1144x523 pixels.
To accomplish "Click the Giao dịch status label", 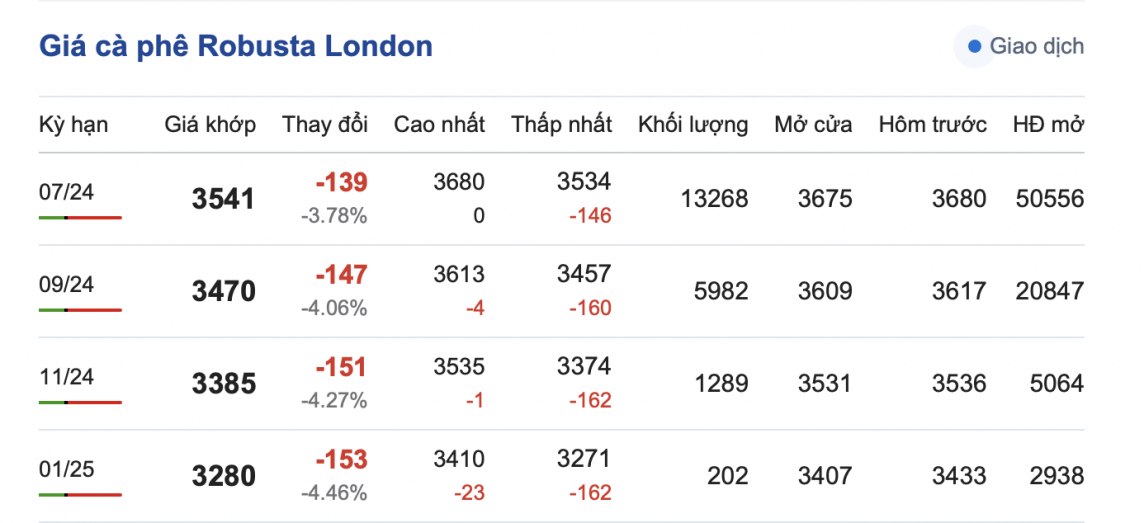I will [1036, 46].
